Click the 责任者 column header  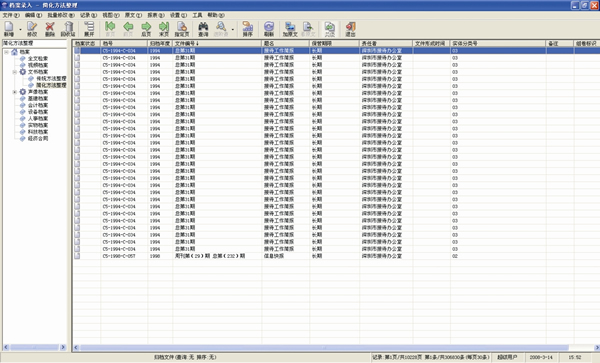pyautogui.click(x=386, y=44)
